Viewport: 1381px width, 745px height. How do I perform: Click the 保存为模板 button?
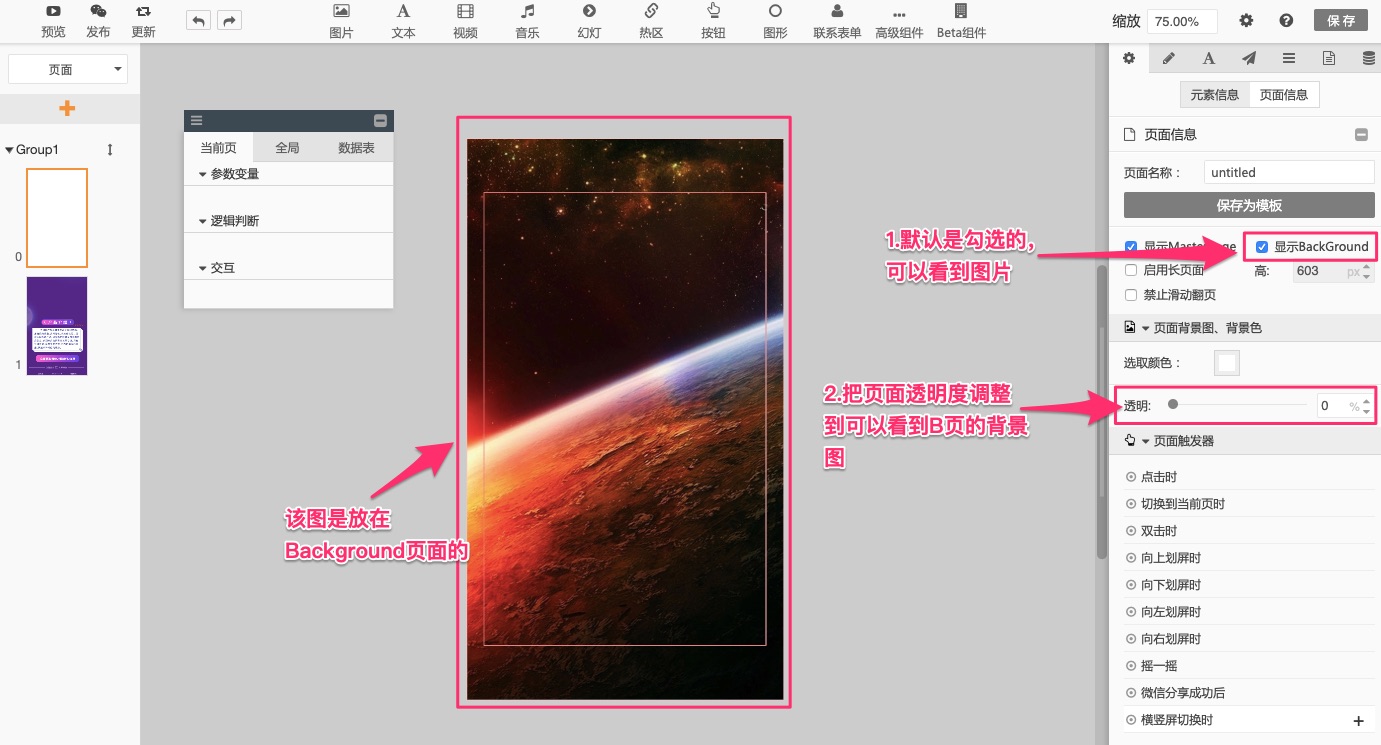[1249, 205]
